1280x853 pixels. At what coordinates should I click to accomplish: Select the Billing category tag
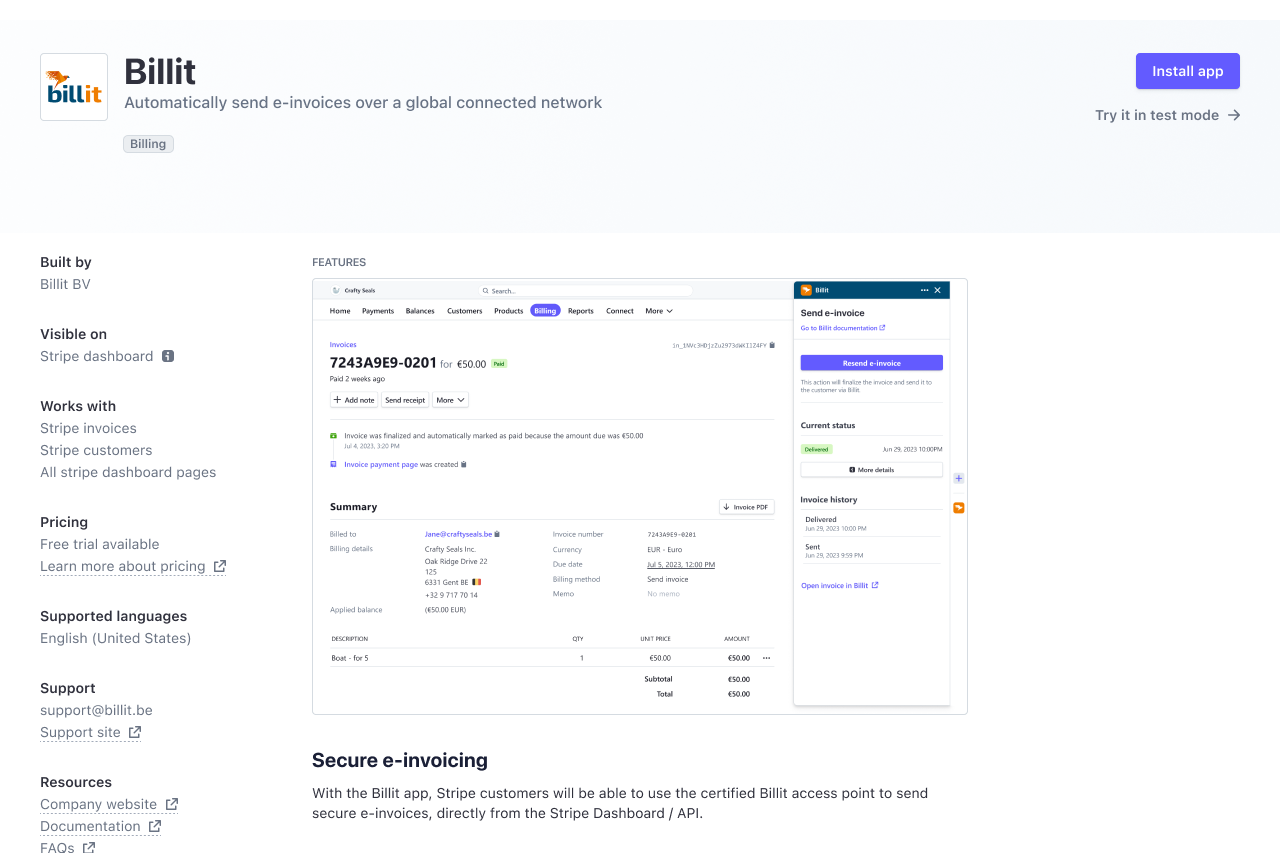point(148,144)
